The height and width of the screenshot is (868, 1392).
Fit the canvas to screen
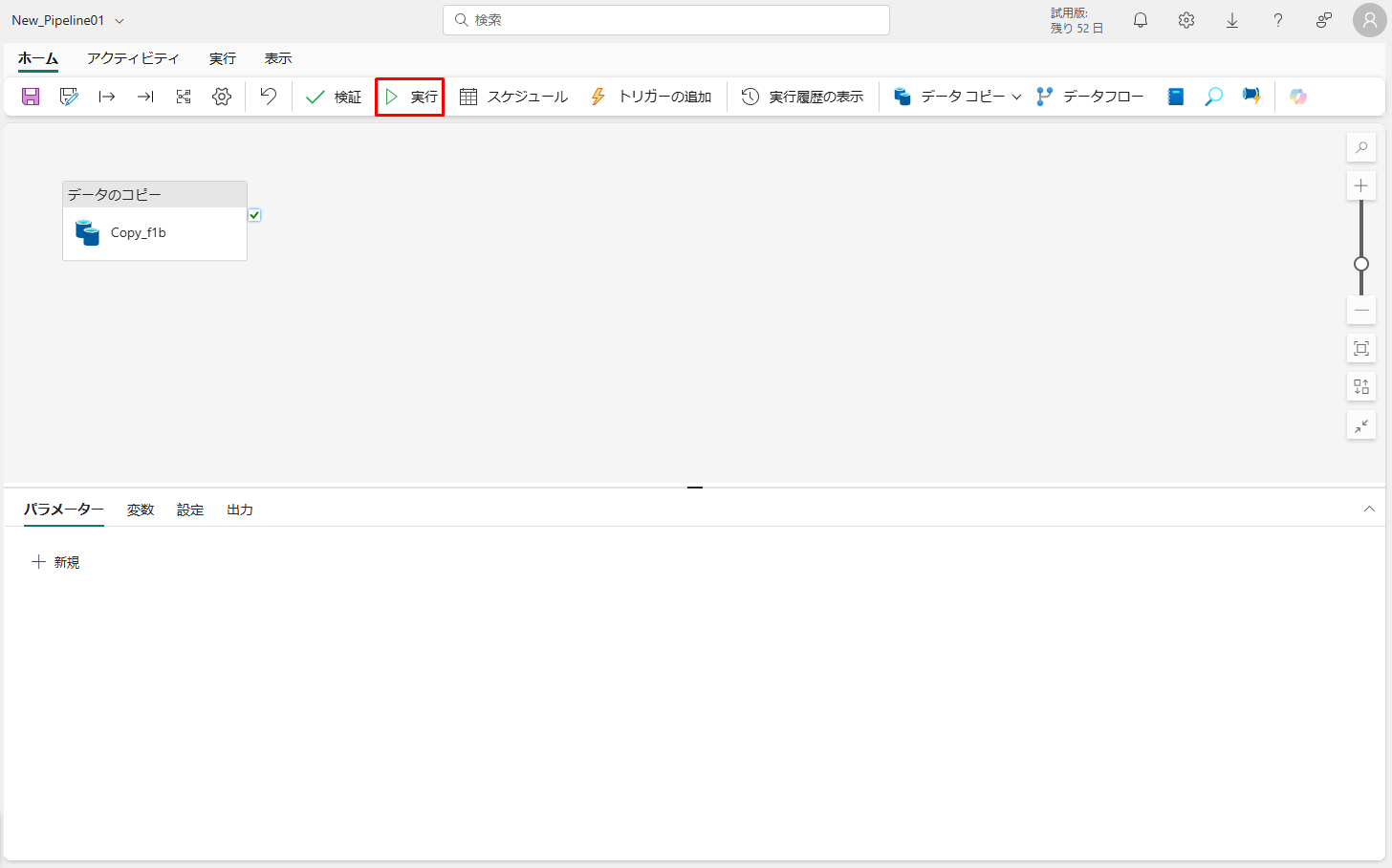coord(1361,349)
